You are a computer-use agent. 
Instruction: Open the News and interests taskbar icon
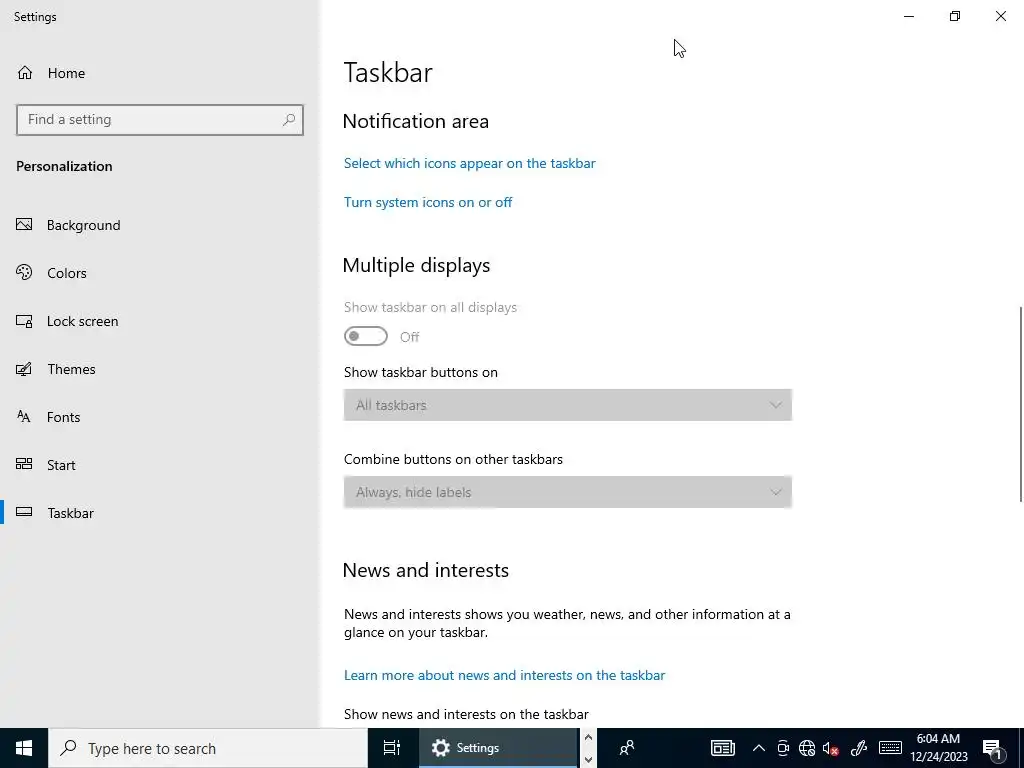(723, 748)
